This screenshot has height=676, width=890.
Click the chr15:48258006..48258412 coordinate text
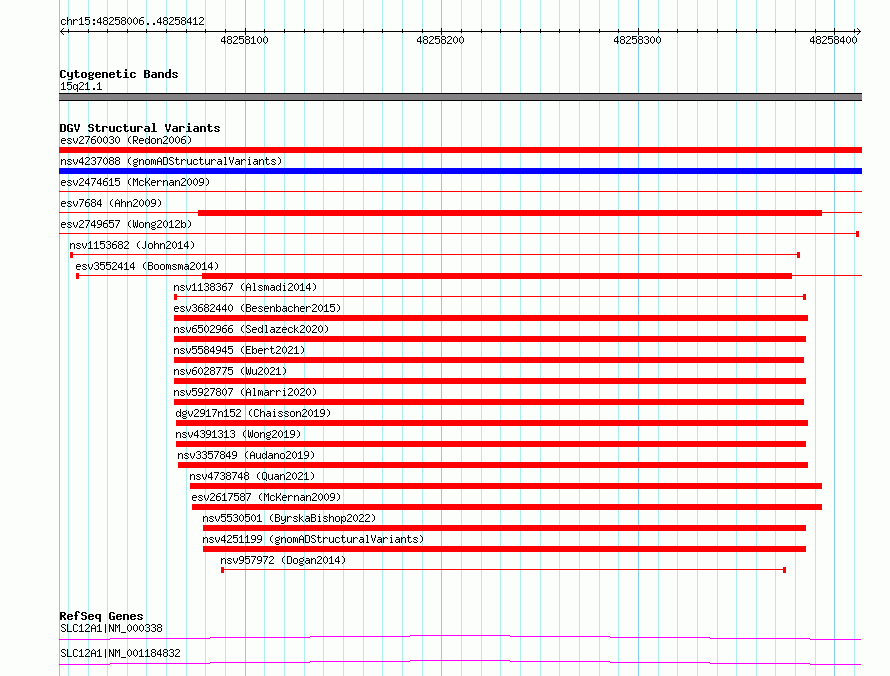coord(132,21)
